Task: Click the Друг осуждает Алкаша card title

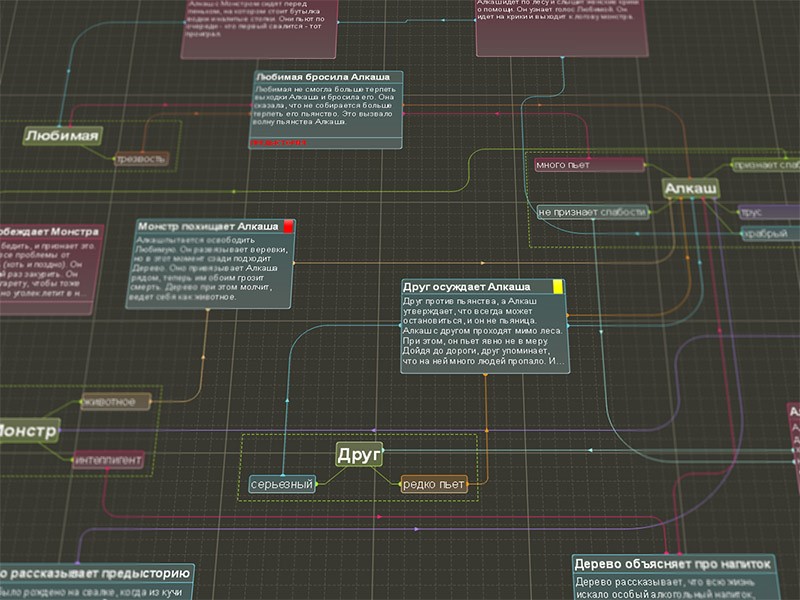Action: (476, 286)
